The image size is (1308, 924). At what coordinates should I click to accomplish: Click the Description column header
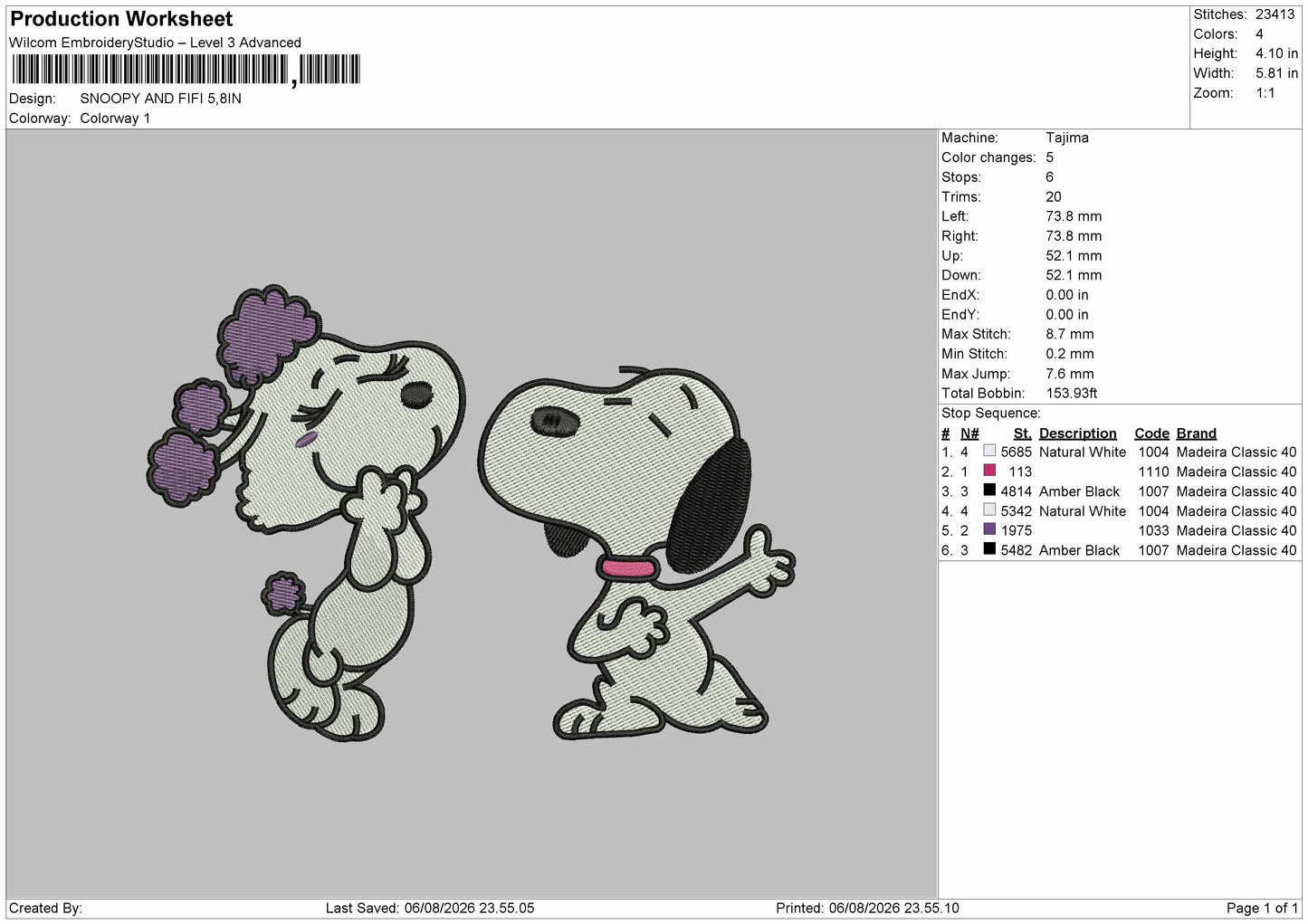click(x=1078, y=433)
